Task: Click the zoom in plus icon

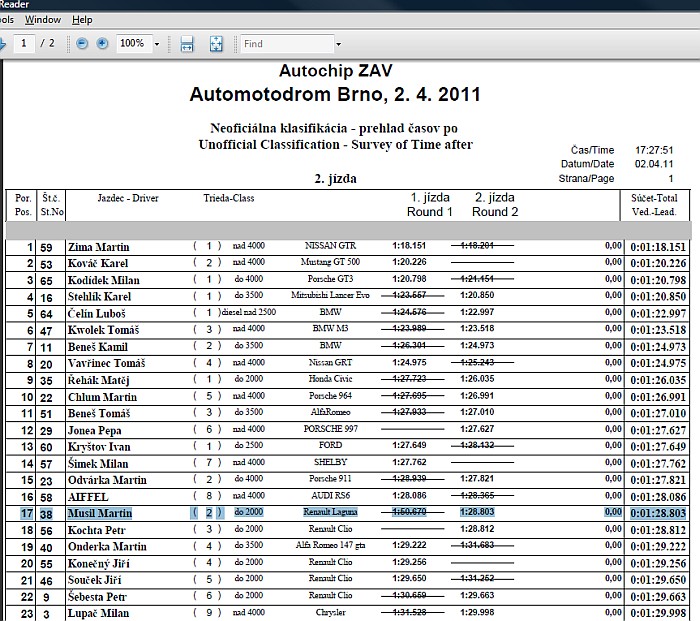Action: pos(101,44)
